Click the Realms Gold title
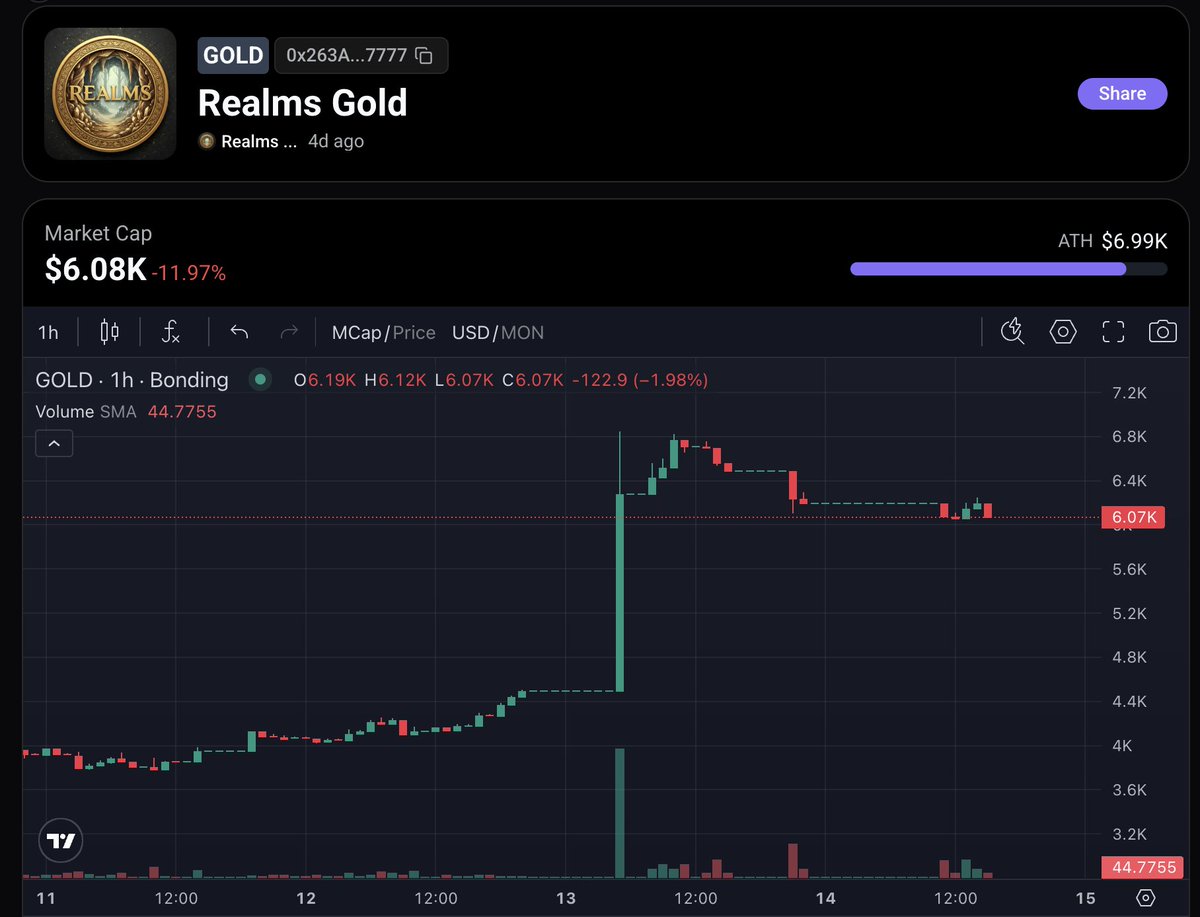Image resolution: width=1200 pixels, height=917 pixels. point(303,103)
